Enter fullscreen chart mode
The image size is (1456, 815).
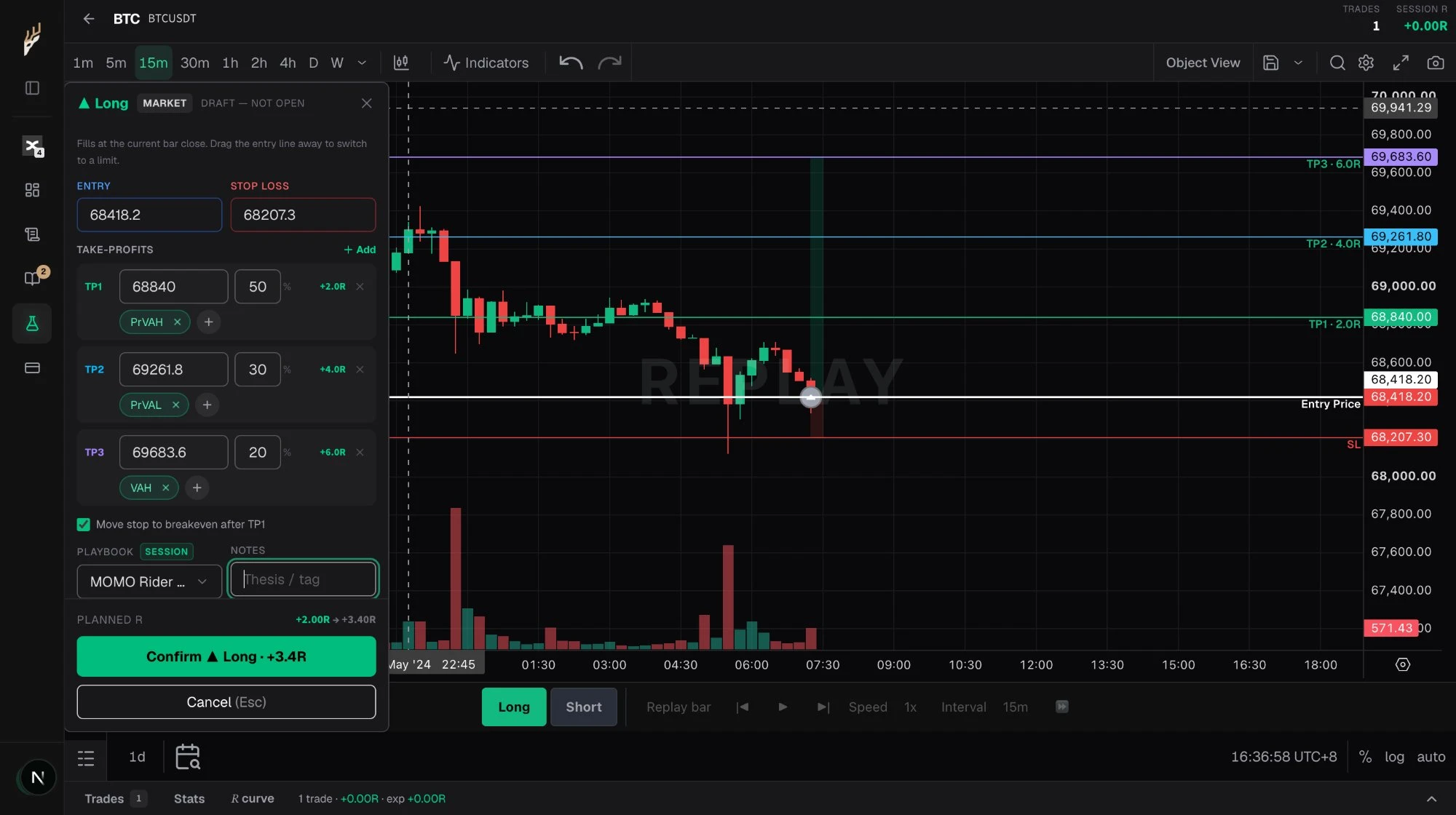pos(1401,63)
